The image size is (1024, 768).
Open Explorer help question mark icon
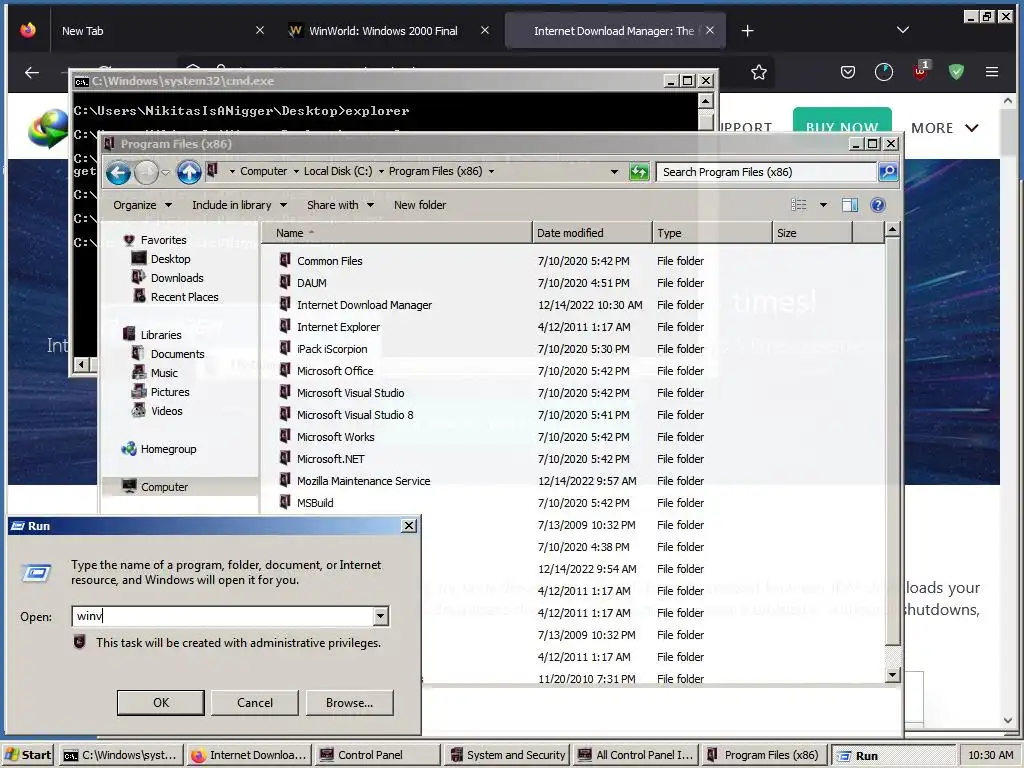point(878,205)
